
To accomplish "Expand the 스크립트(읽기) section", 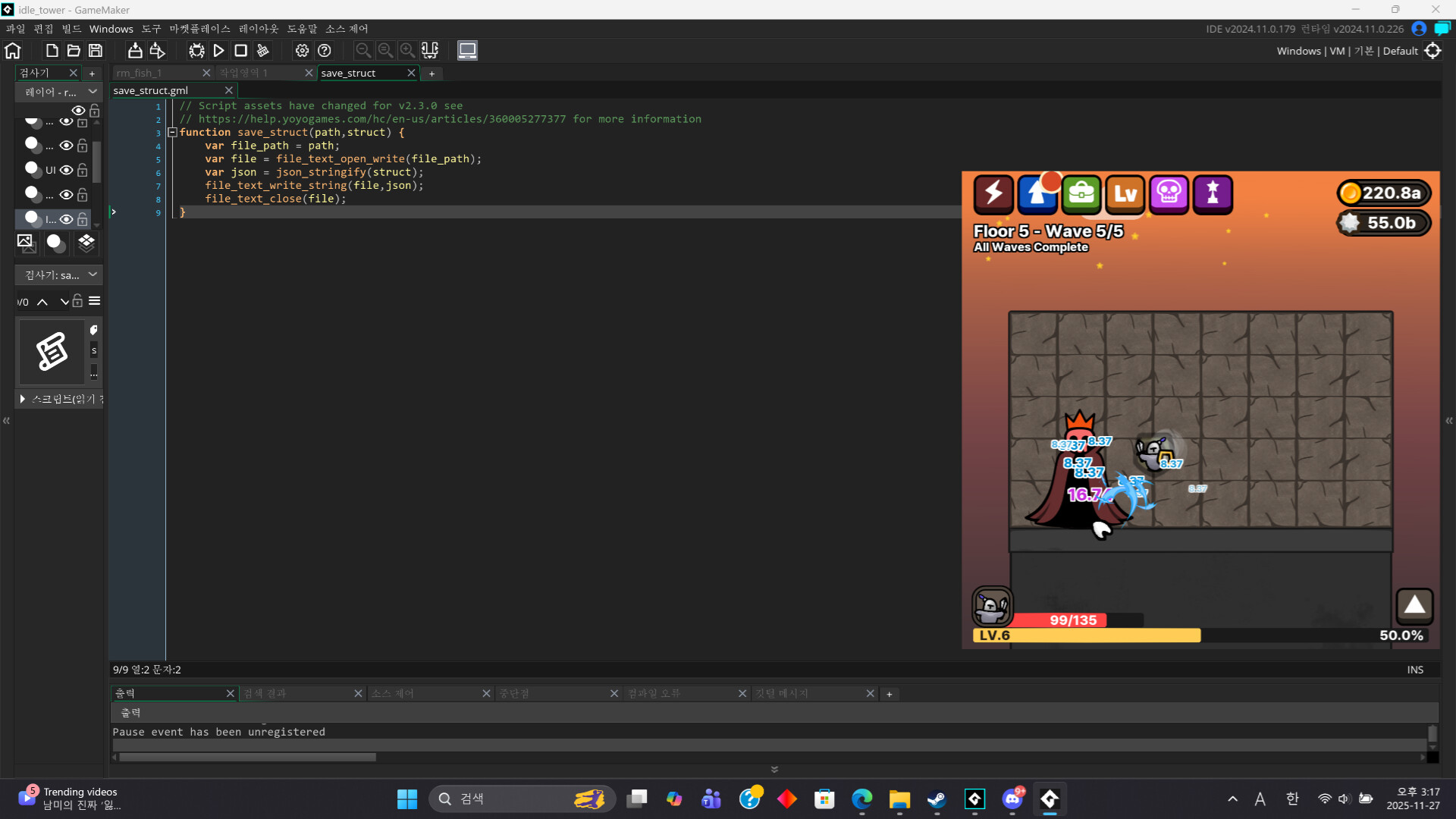I will [22, 399].
